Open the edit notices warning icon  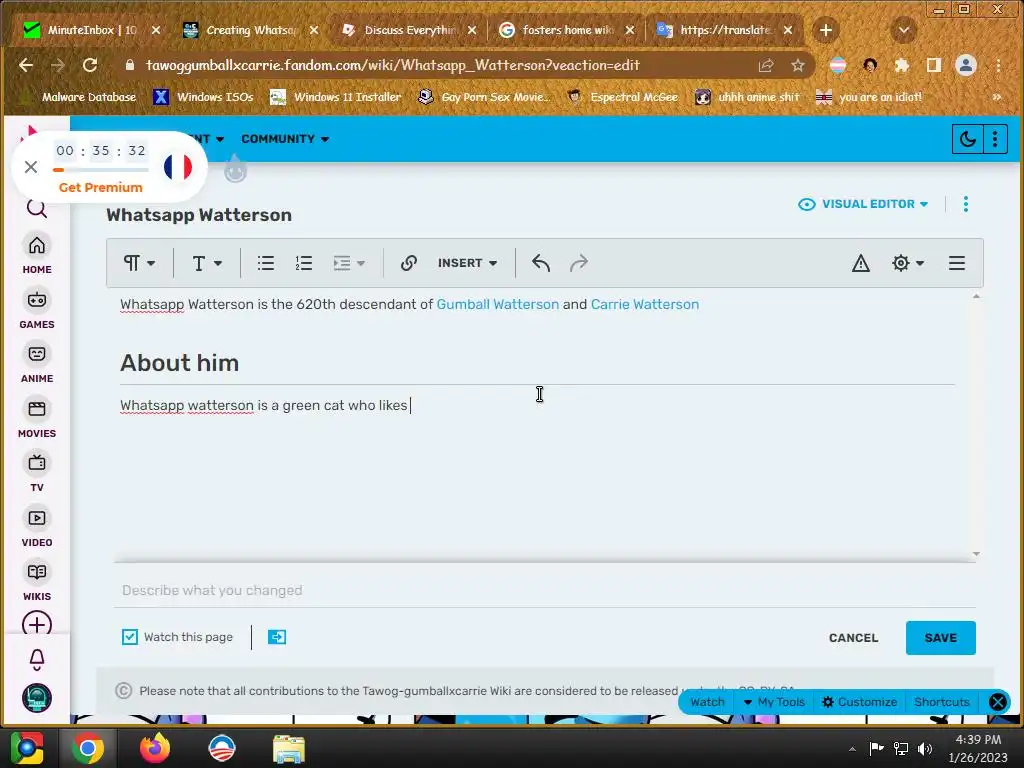tap(861, 263)
